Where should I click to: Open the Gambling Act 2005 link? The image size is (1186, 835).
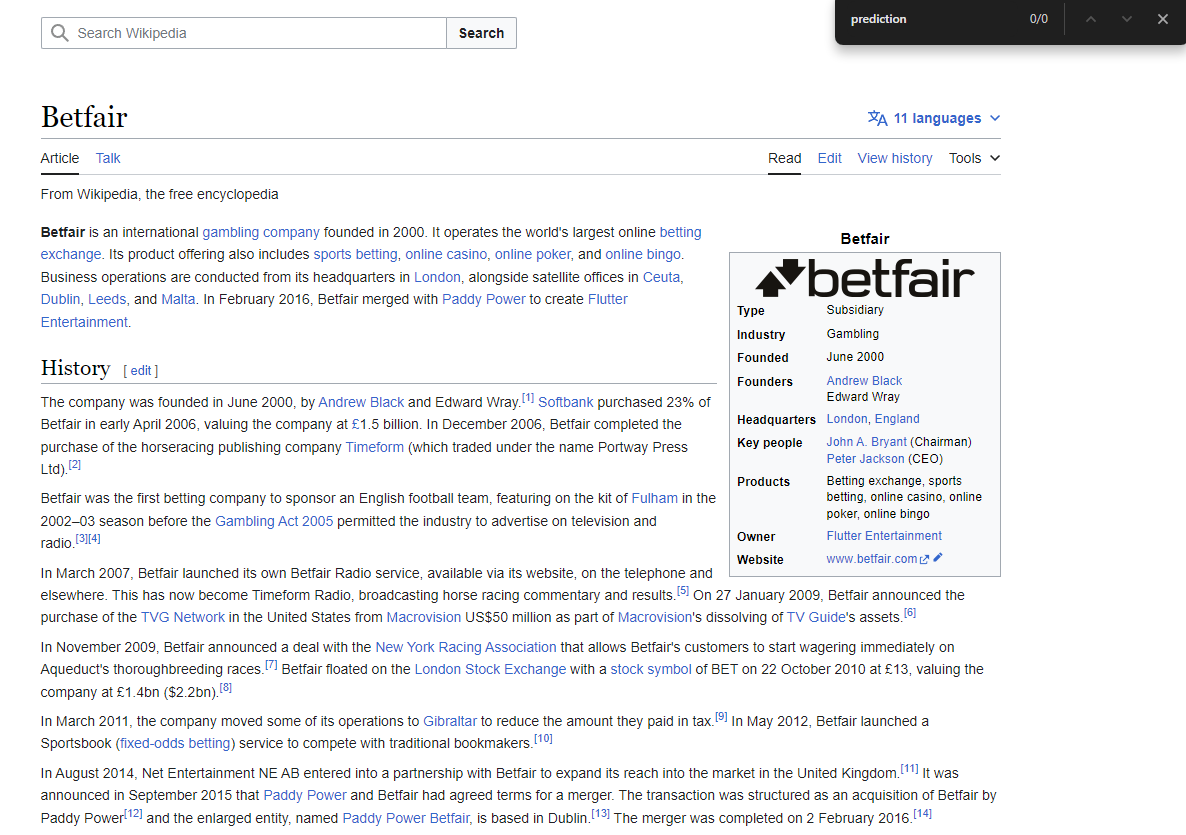click(274, 521)
